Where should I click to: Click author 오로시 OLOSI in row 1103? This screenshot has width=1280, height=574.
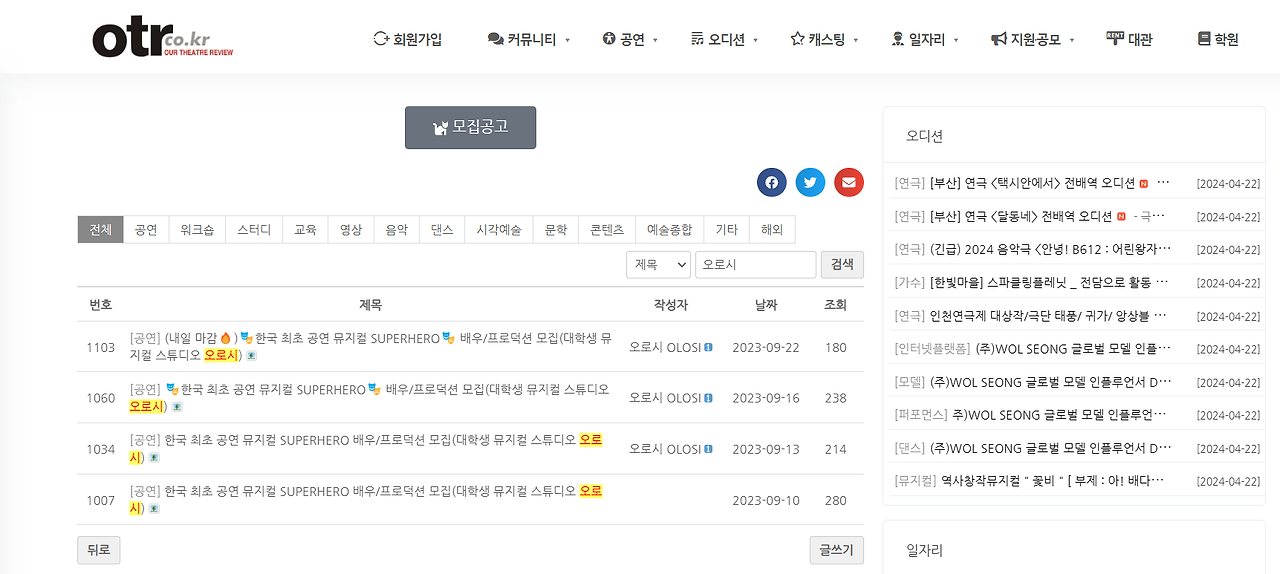[670, 347]
